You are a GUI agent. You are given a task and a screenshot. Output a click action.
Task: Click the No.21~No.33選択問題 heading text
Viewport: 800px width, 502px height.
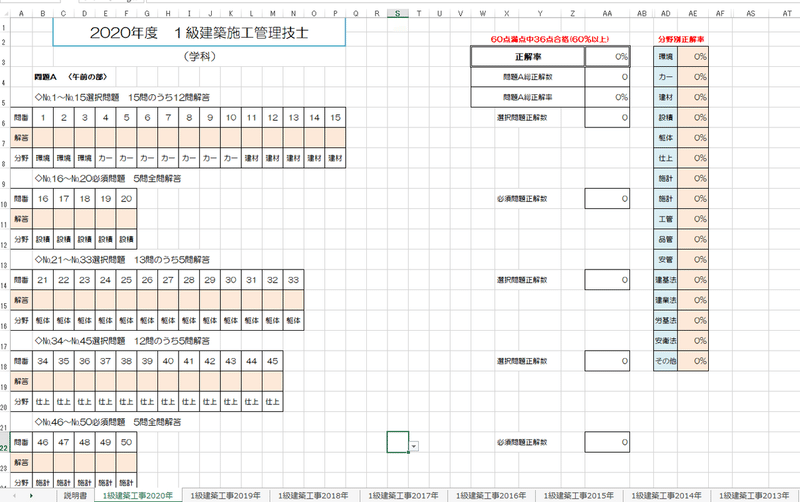(122, 260)
